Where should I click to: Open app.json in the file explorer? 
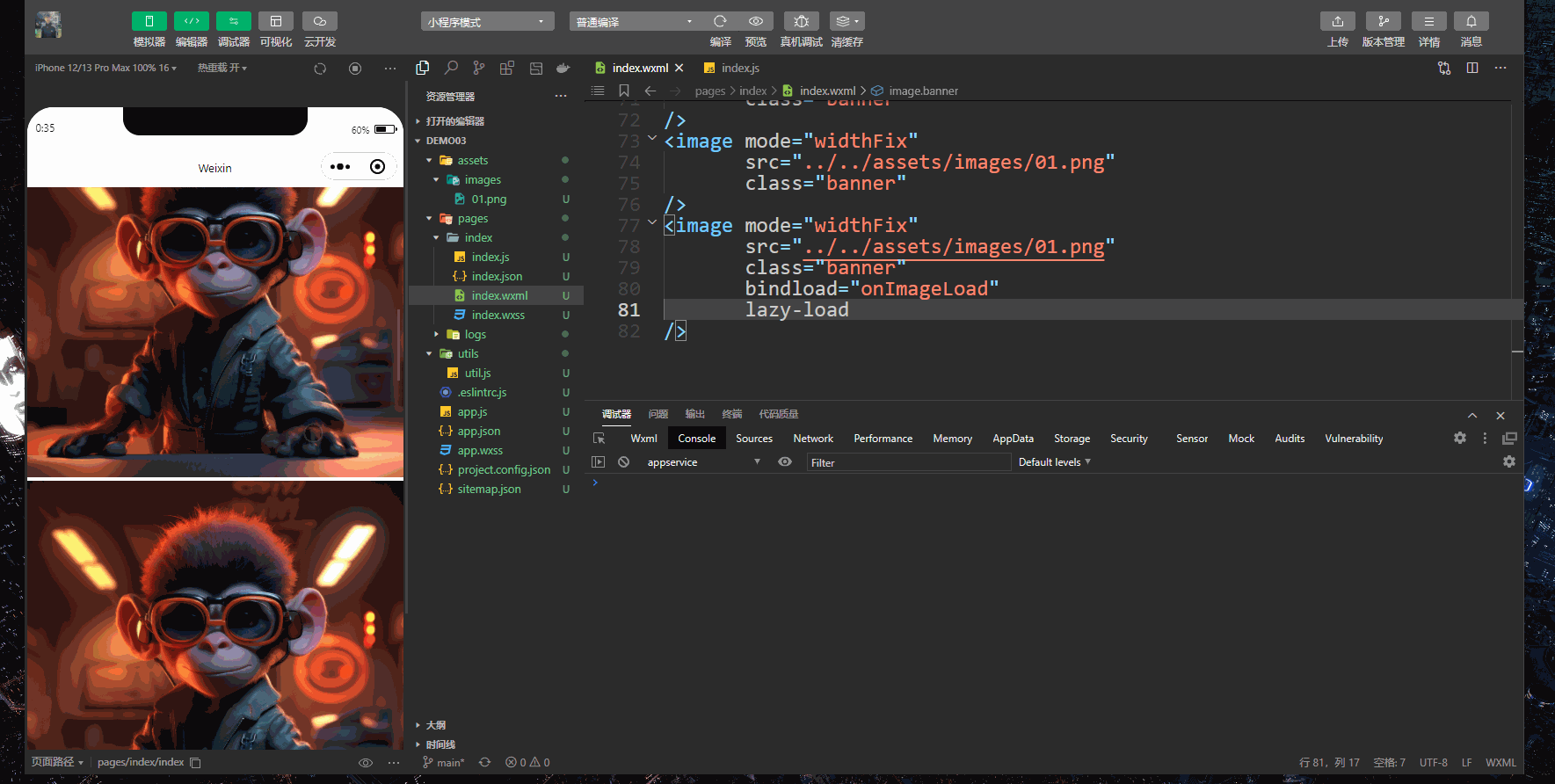click(x=478, y=432)
